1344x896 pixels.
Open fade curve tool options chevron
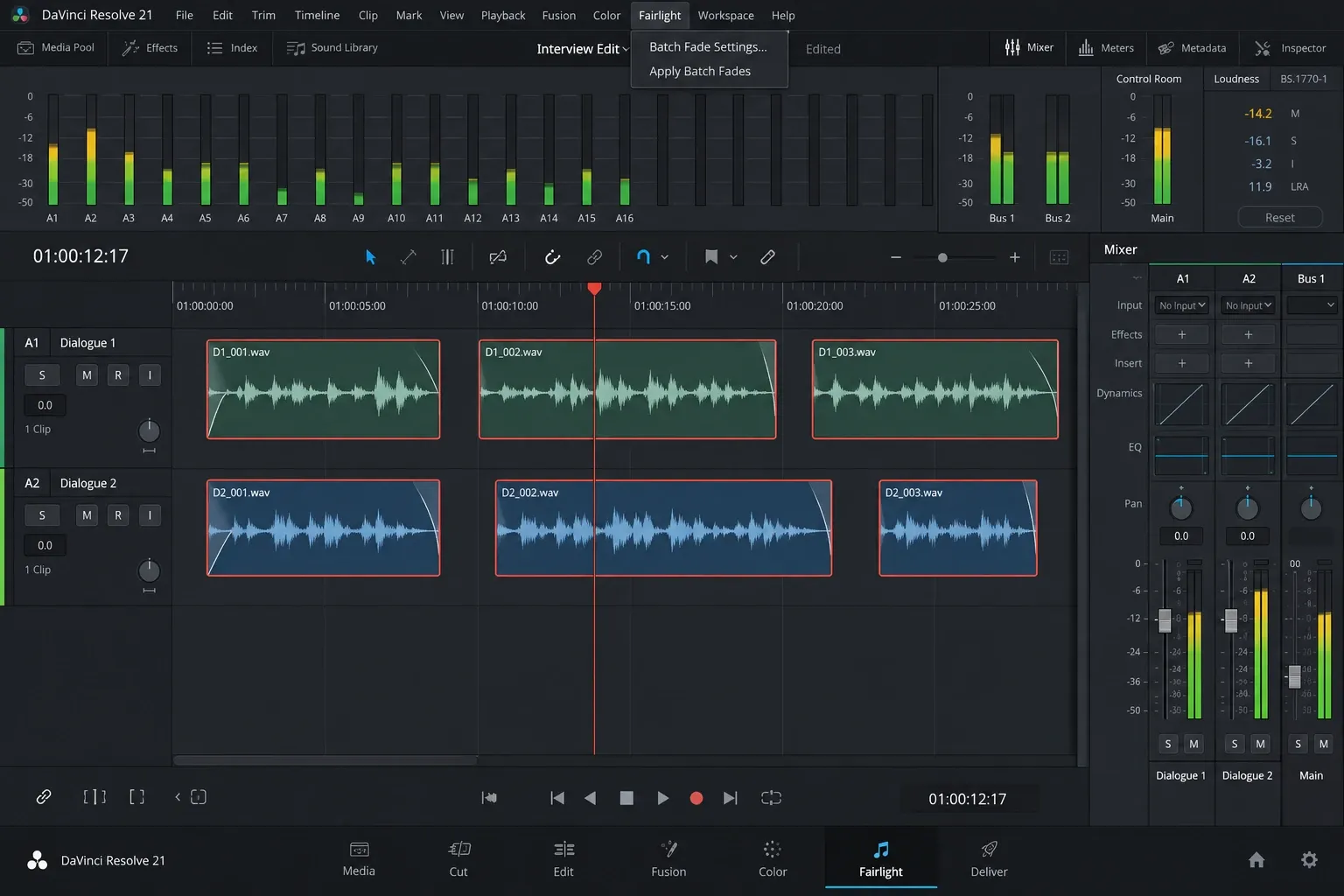(665, 257)
